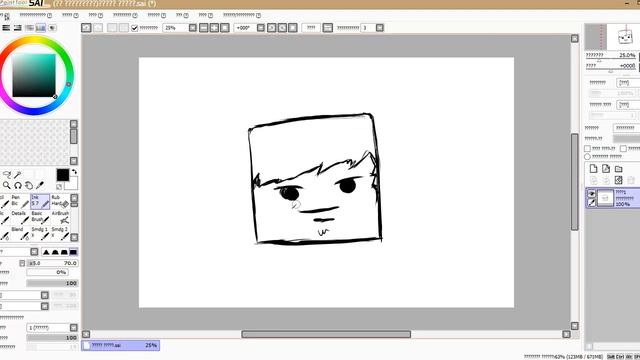The image size is (640, 360).
Task: Select the Smdg 2 smudge tool
Action: coord(60,233)
